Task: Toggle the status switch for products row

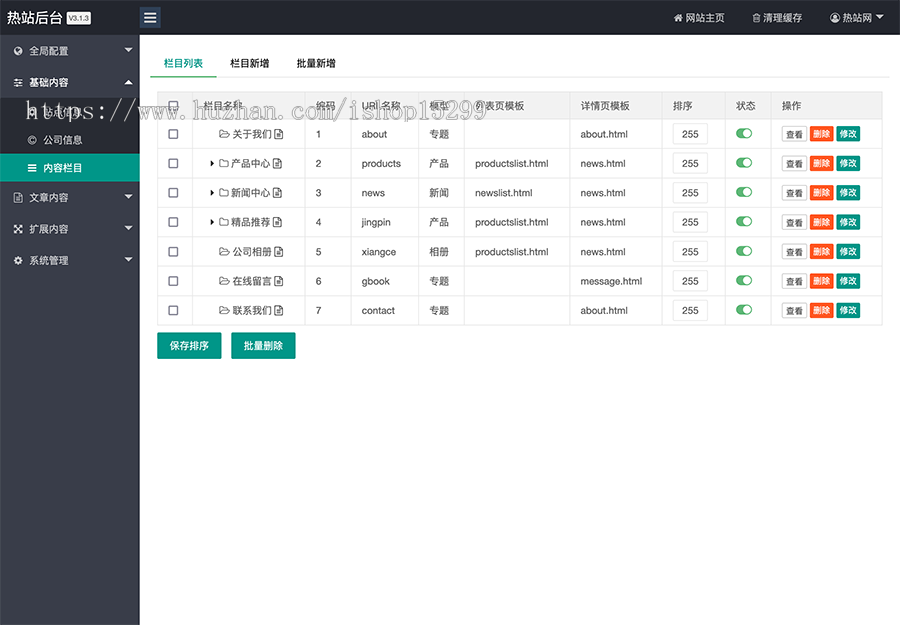Action: 744,162
